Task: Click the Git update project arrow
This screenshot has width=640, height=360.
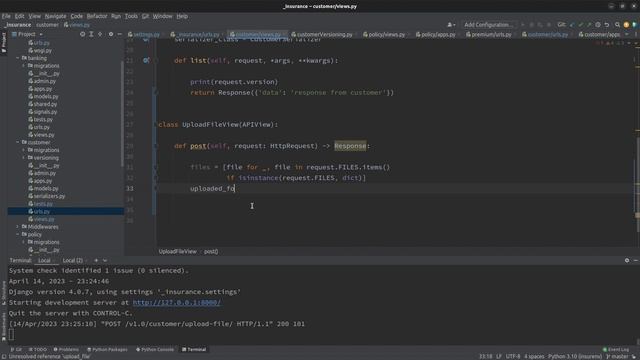Action: 572,25
